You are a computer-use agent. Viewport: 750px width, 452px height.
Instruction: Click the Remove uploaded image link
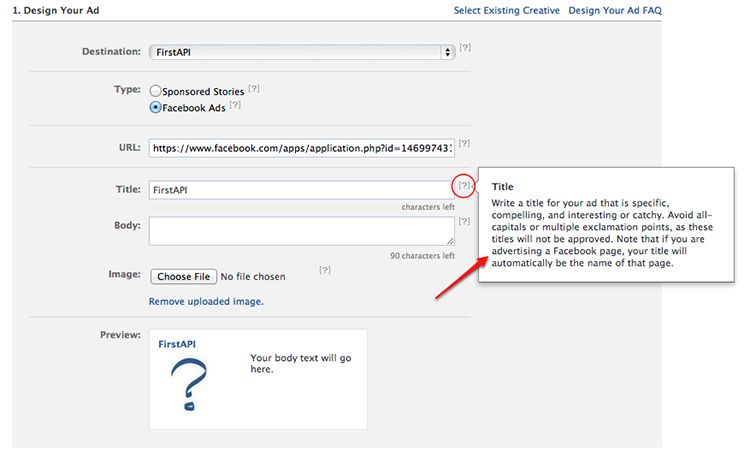tap(206, 301)
